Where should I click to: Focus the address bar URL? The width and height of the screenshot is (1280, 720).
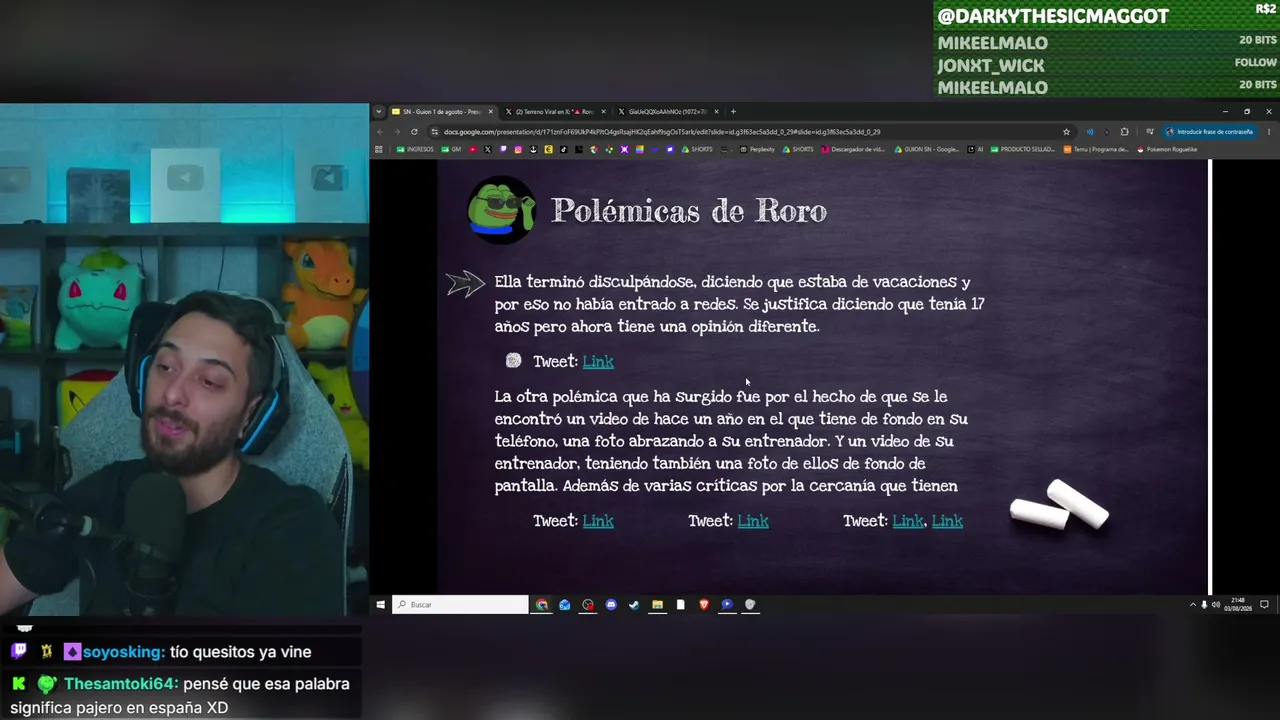(x=662, y=132)
